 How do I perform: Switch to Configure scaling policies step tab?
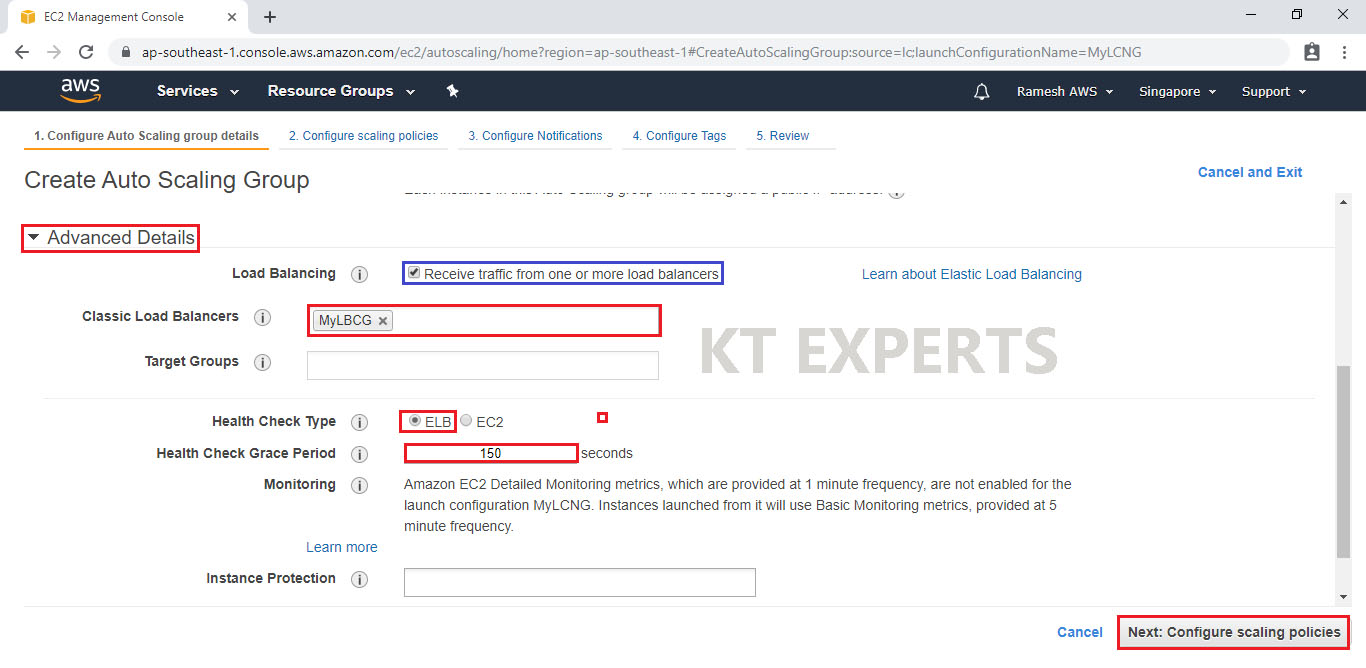click(363, 136)
